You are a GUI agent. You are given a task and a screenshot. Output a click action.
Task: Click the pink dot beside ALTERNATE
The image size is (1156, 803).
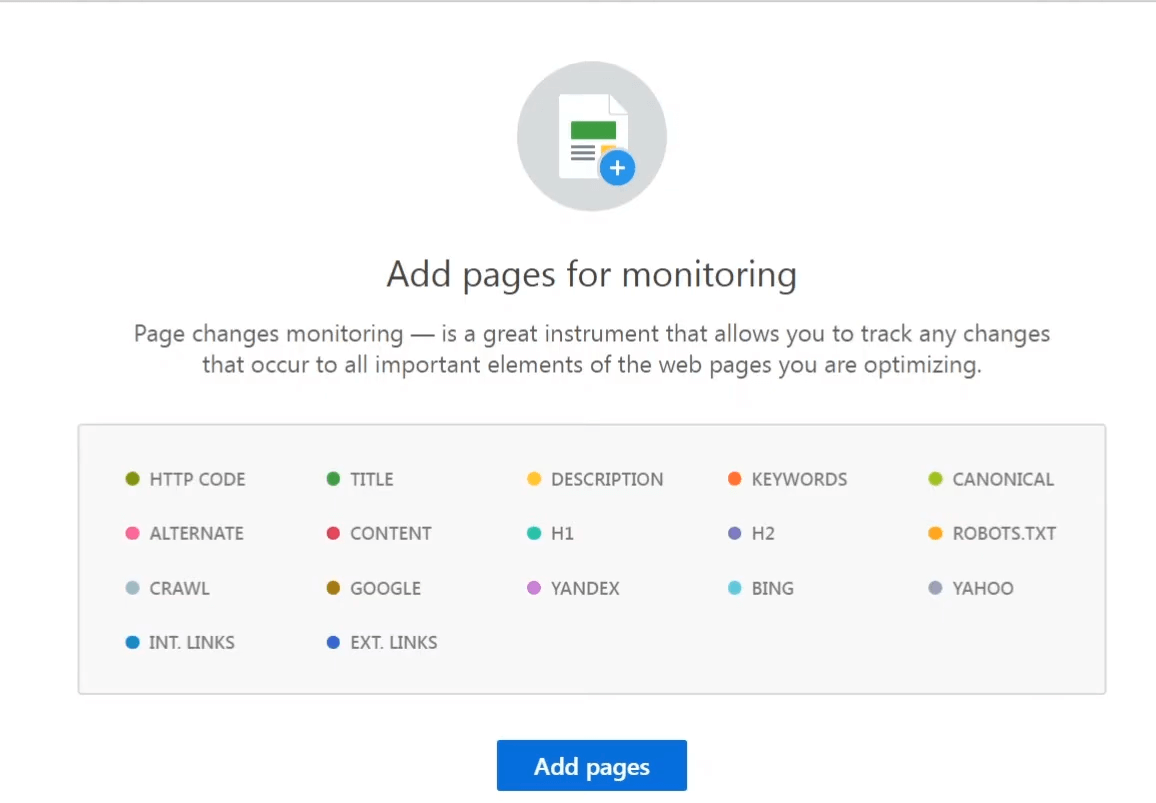pyautogui.click(x=133, y=533)
